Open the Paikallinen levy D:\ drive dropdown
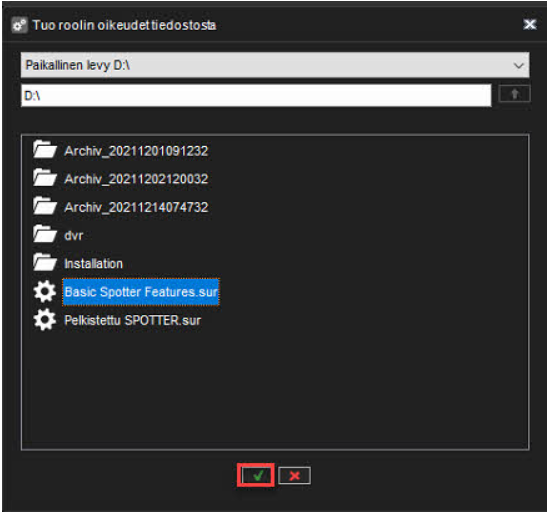This screenshot has height=512, width=547. (275, 65)
